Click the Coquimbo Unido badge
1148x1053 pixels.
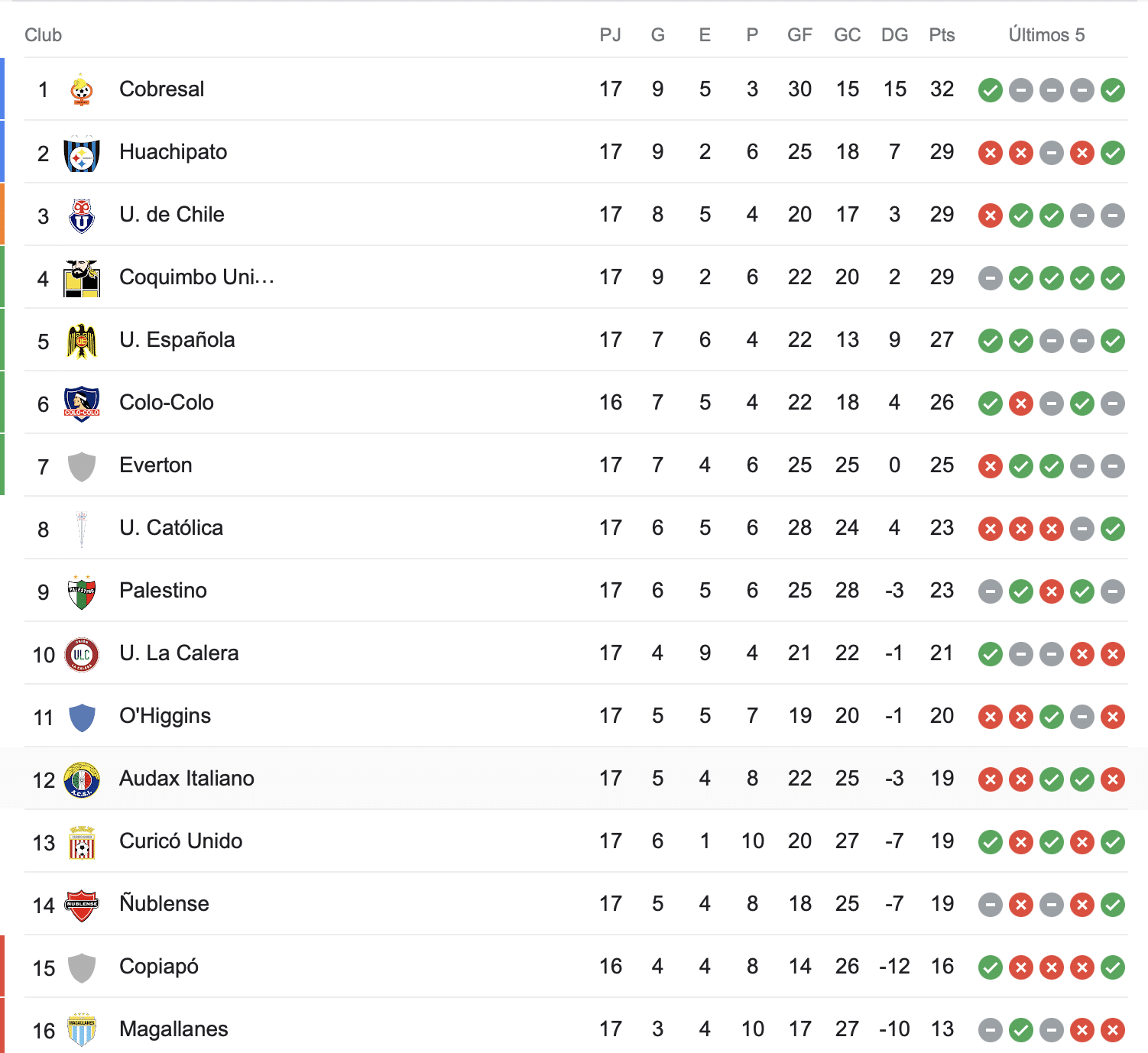(83, 277)
